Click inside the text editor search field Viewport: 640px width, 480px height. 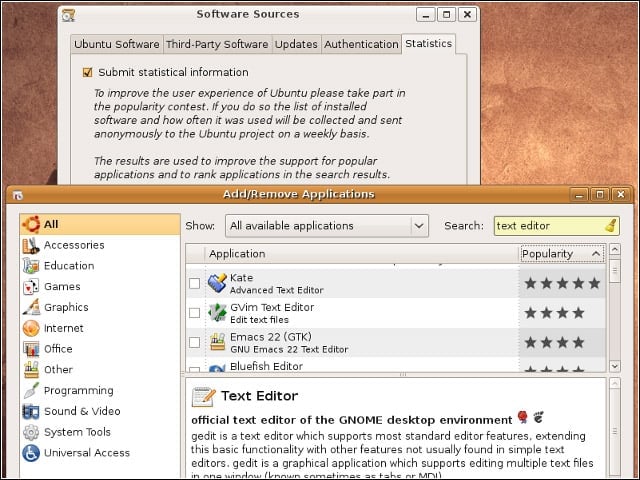[x=549, y=226]
